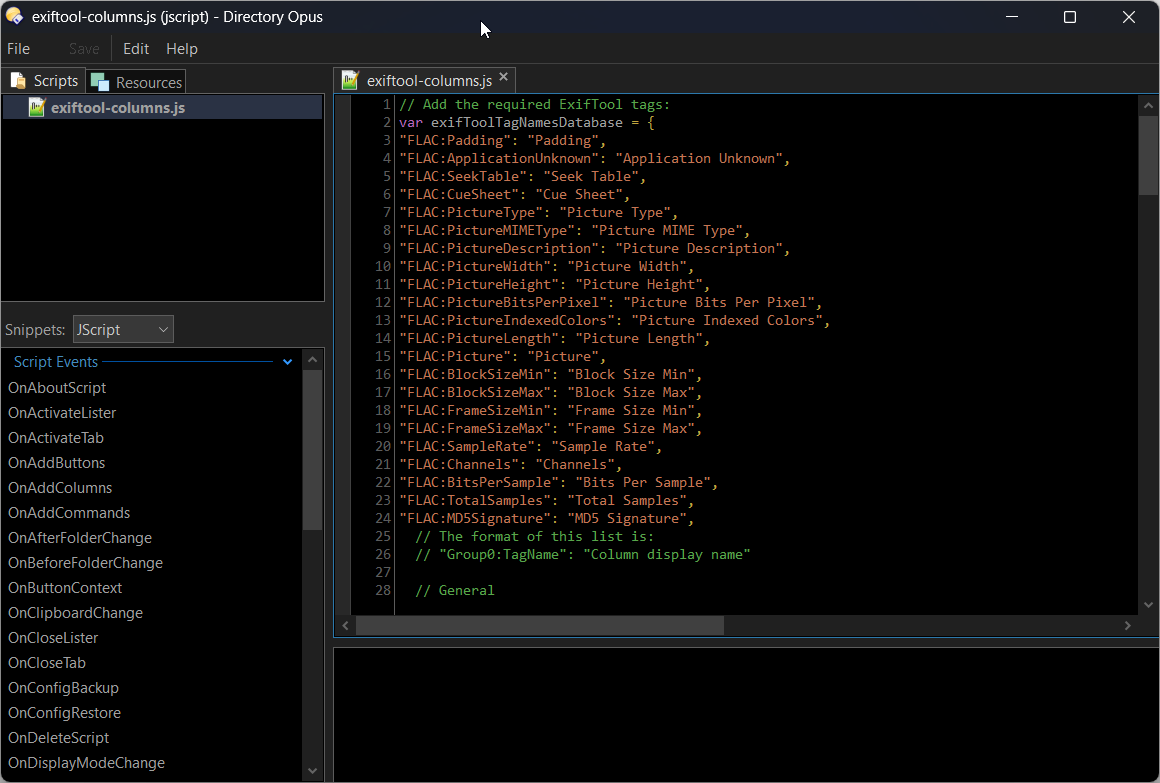
Task: Insert the OnAddCommands snippet
Action: click(x=69, y=513)
